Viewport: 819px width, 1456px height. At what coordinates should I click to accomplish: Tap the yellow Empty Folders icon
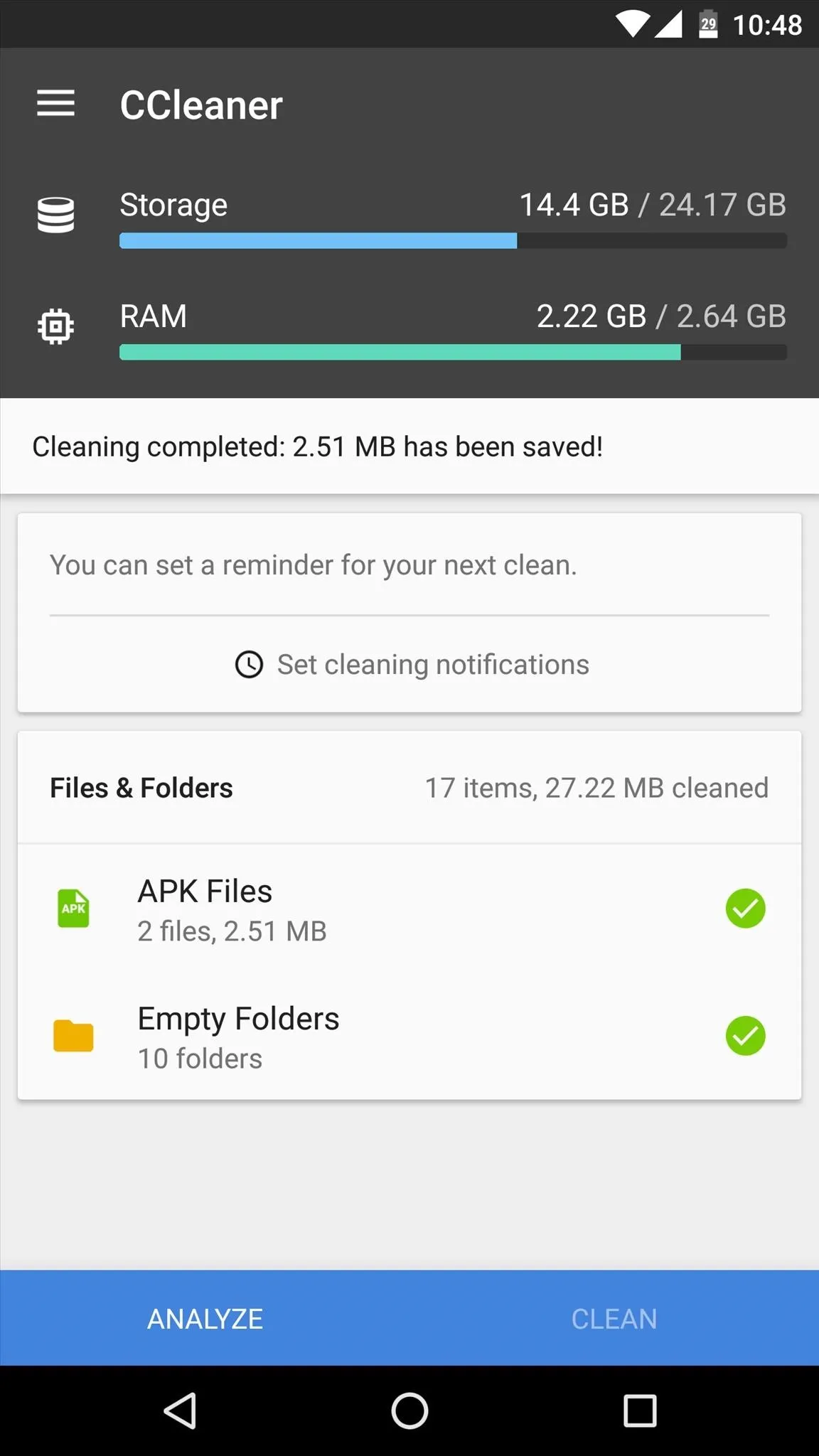[x=73, y=1036]
